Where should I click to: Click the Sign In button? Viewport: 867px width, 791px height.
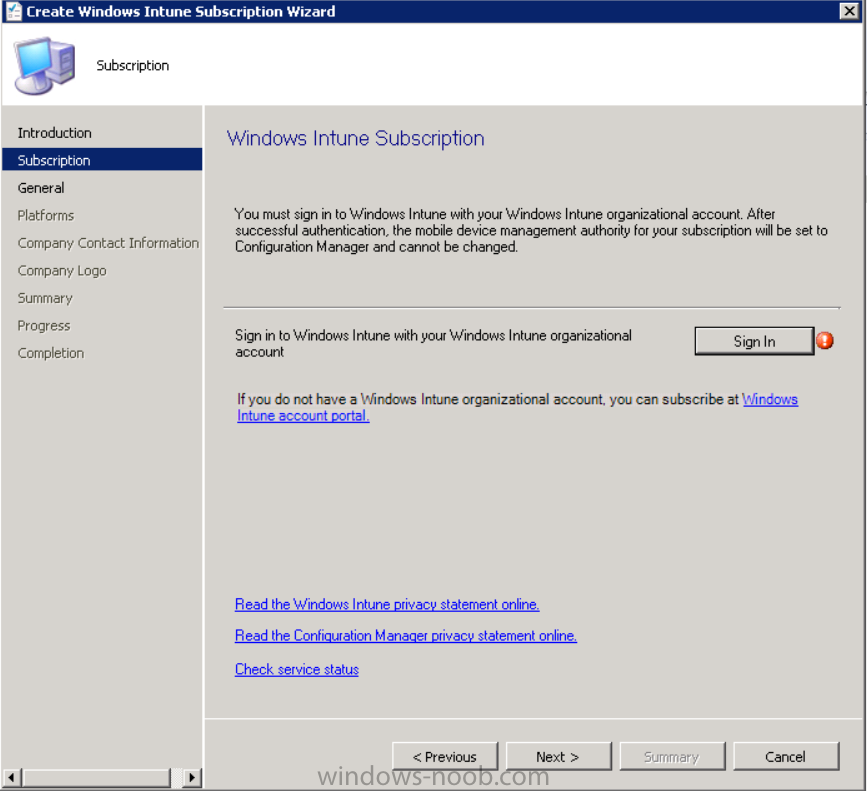754,341
